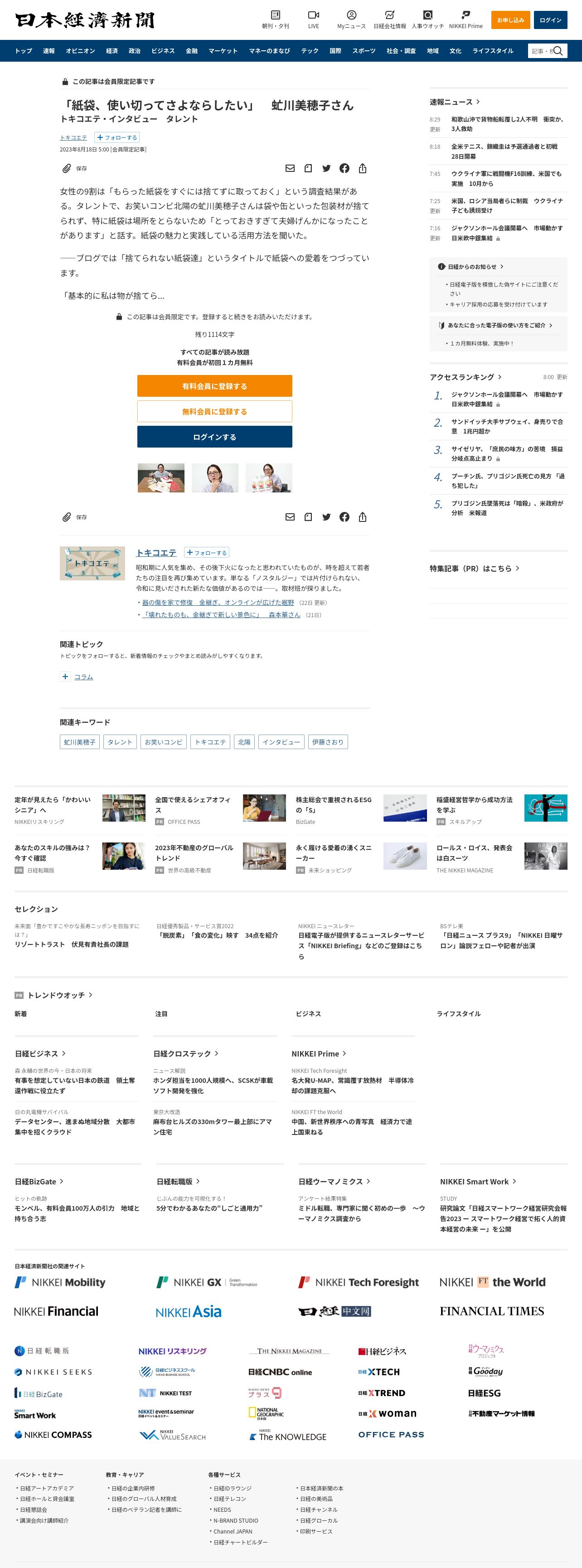Click the paperclip 保存 icon above the article text

[67, 168]
